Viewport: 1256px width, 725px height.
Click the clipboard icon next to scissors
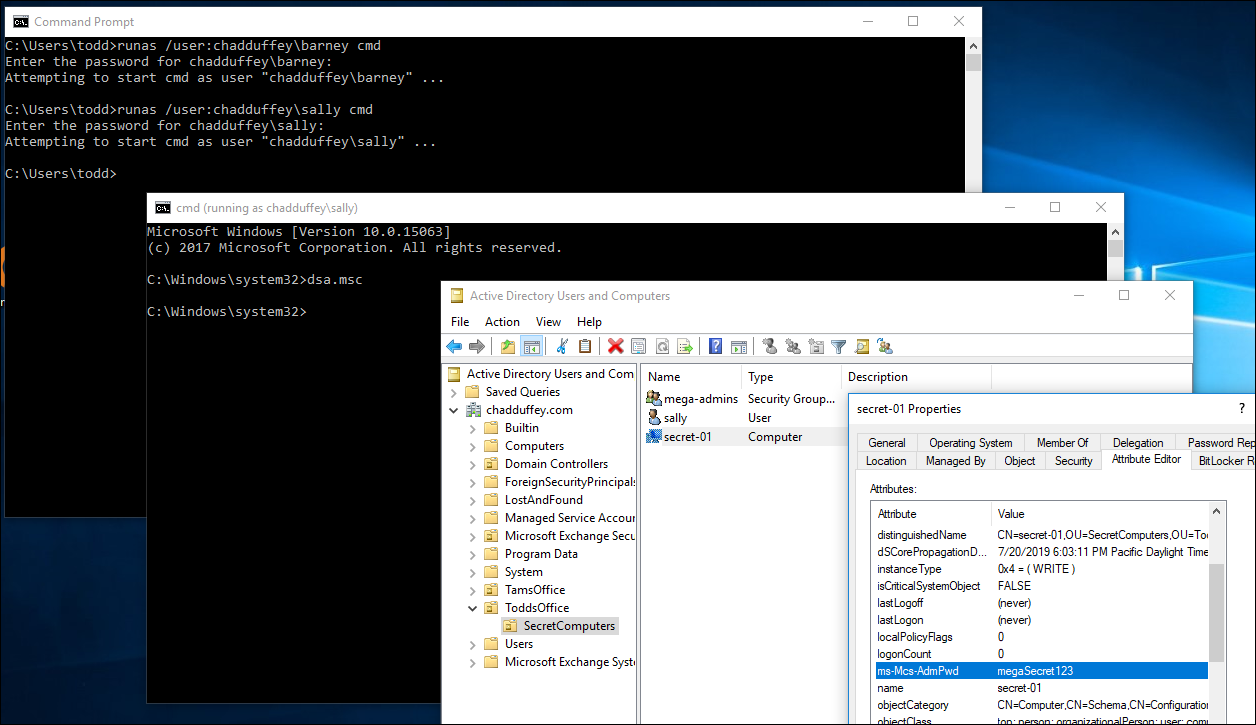point(585,346)
